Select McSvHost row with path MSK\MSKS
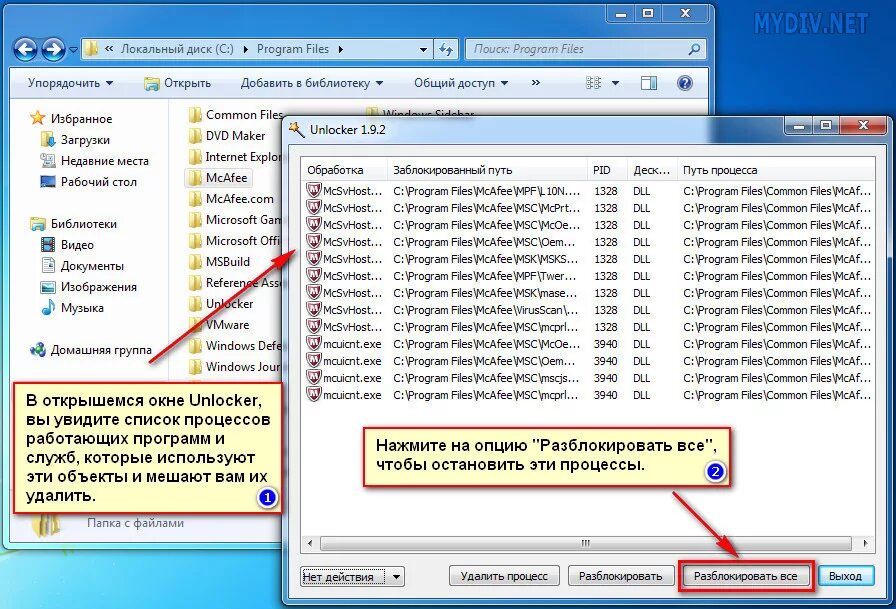This screenshot has width=896, height=609. point(588,259)
